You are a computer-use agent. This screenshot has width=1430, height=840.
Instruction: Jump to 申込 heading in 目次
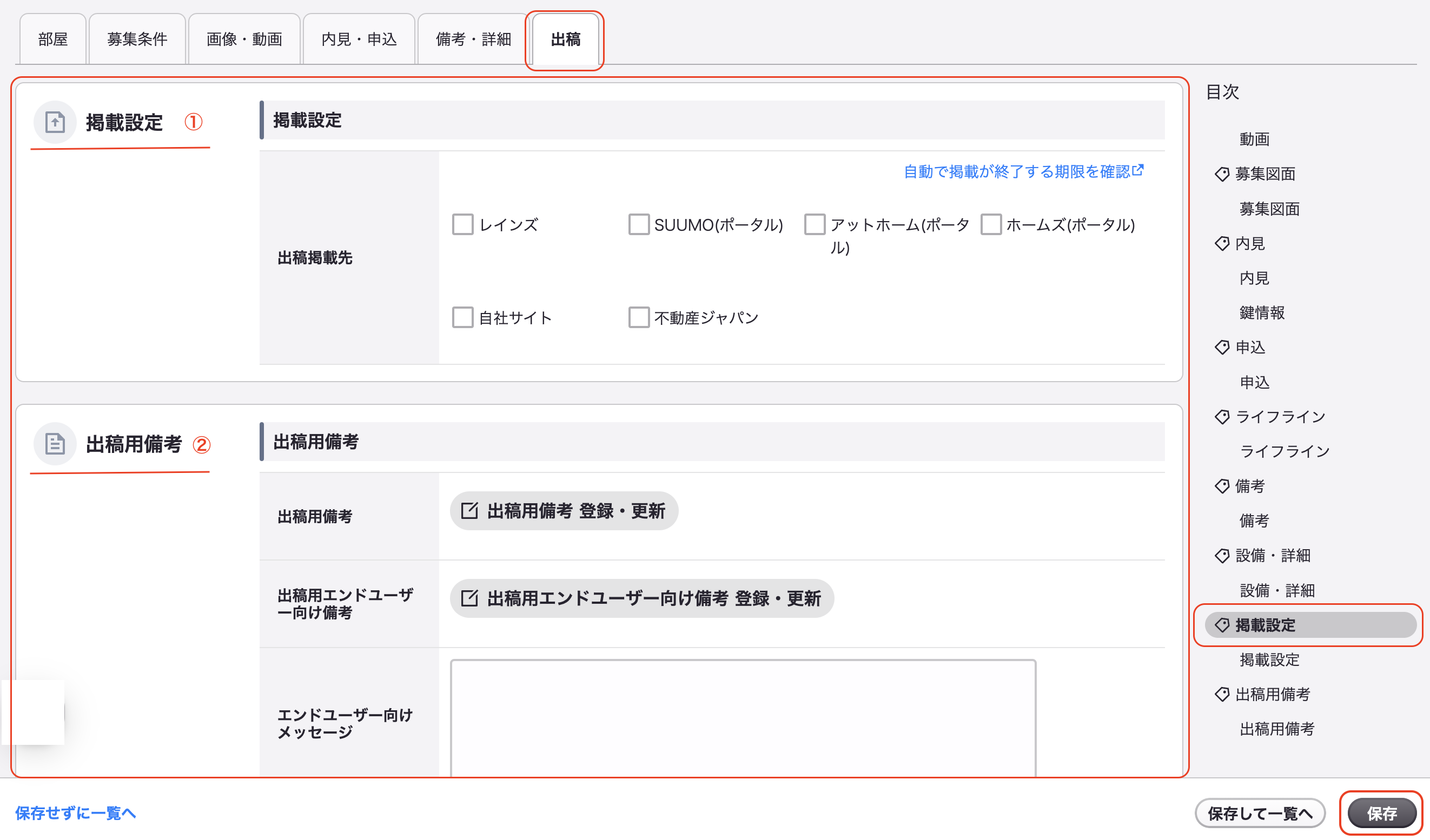[x=1250, y=347]
